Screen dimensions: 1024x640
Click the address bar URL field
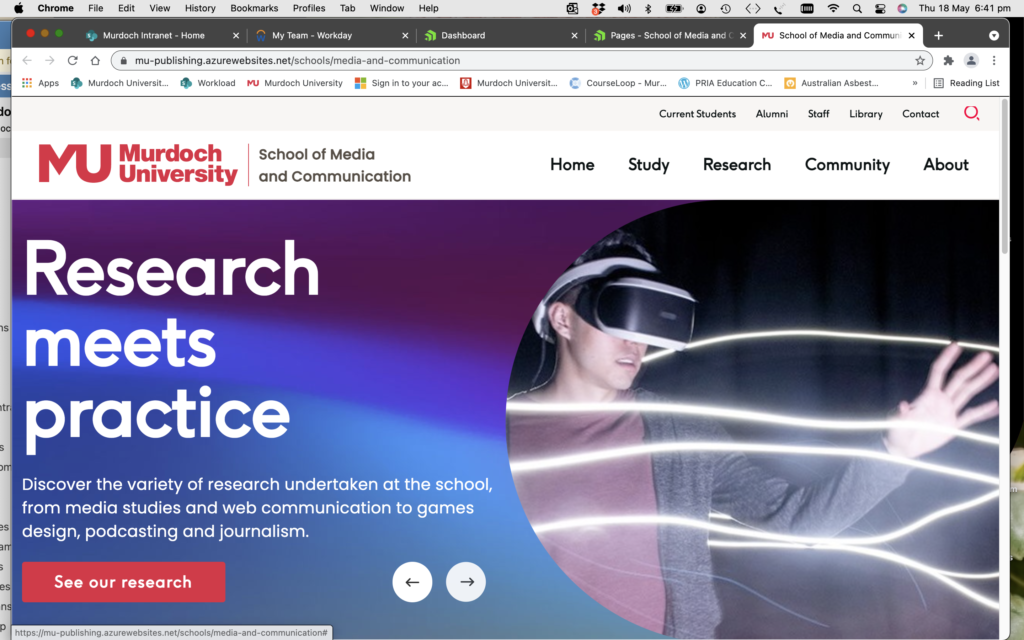500,60
